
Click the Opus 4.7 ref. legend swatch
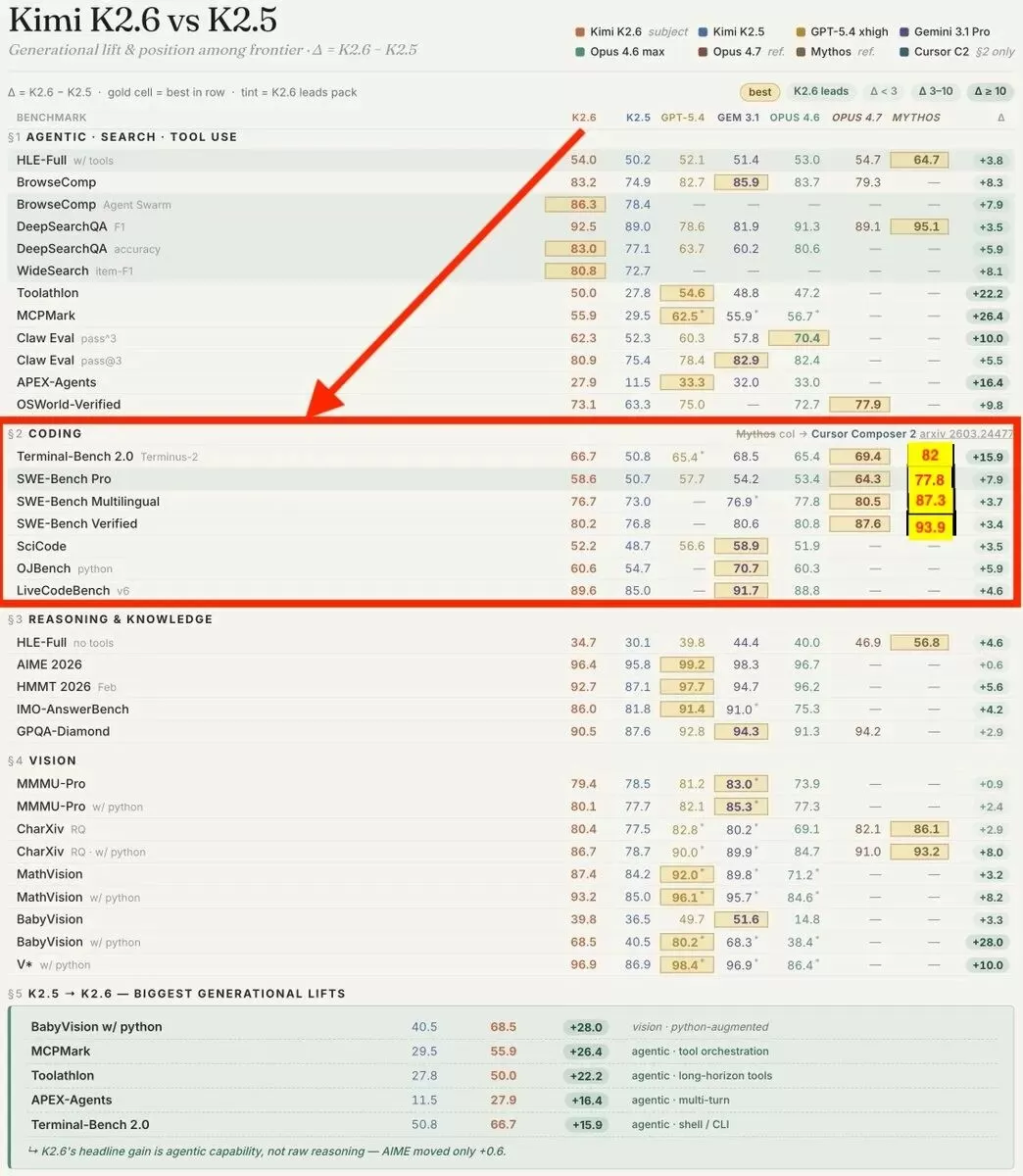703,52
